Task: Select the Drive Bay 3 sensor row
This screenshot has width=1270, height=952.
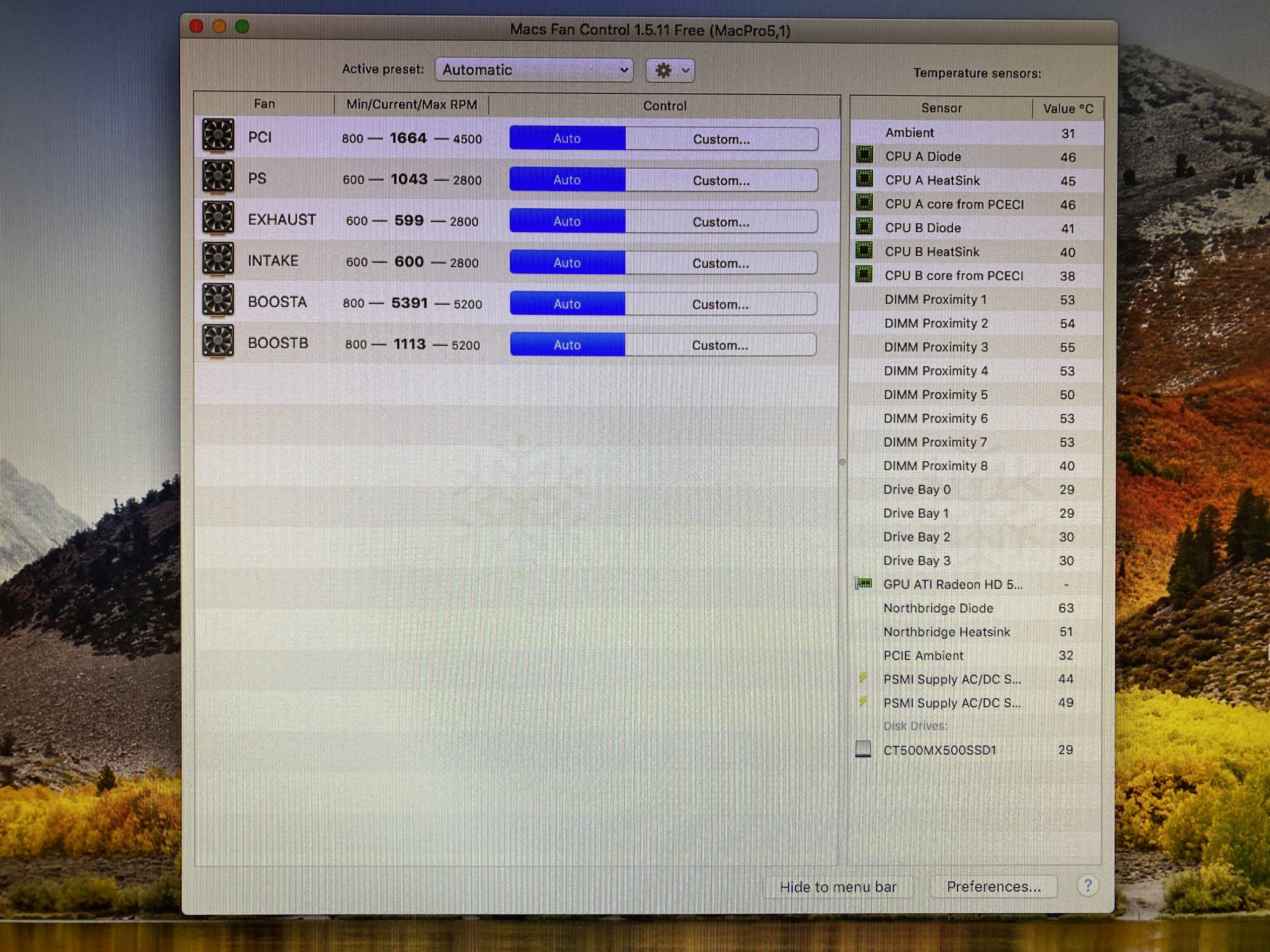Action: pyautogui.click(x=975, y=560)
